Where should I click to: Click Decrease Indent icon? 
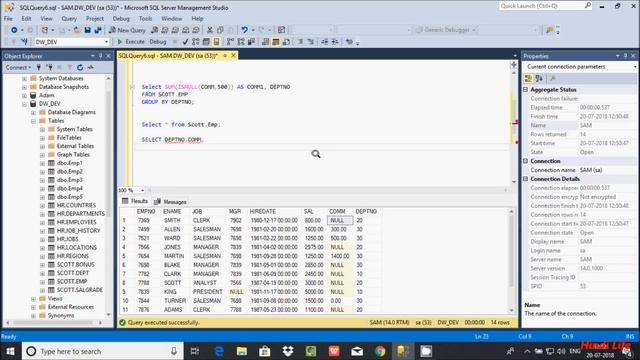click(325, 42)
